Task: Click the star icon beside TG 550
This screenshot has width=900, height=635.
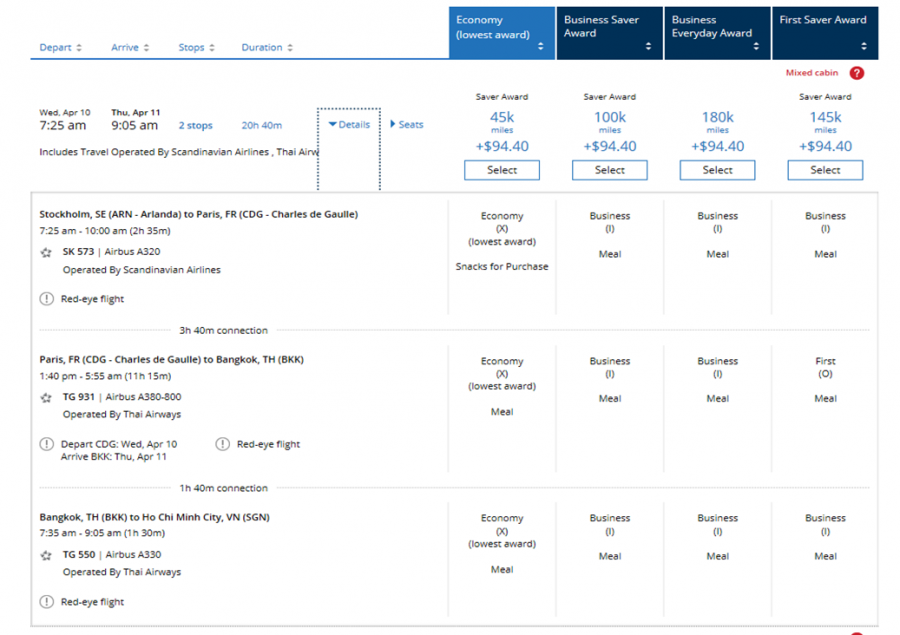Action: pos(46,555)
